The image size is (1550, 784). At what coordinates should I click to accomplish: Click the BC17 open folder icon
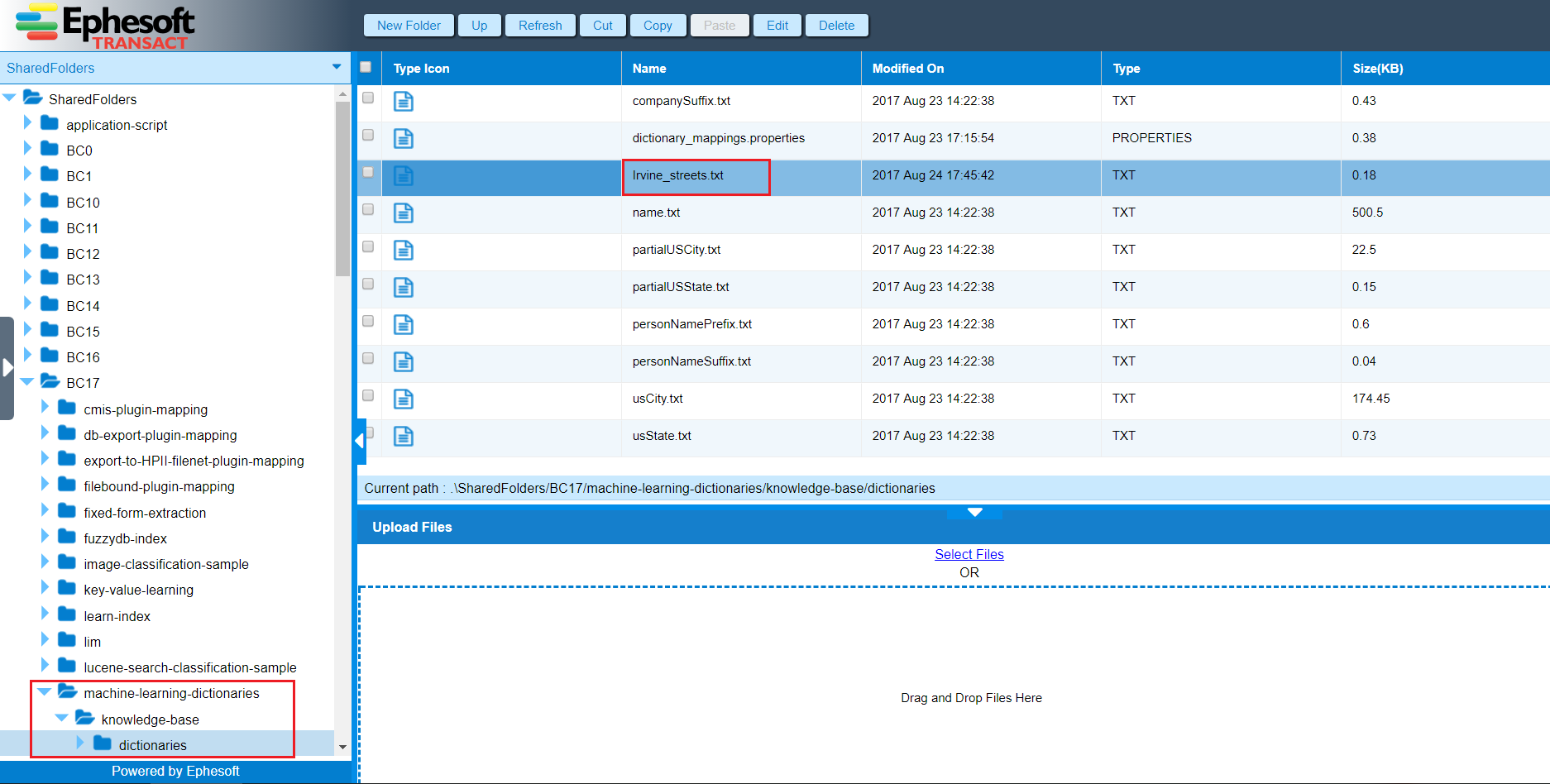(x=50, y=381)
